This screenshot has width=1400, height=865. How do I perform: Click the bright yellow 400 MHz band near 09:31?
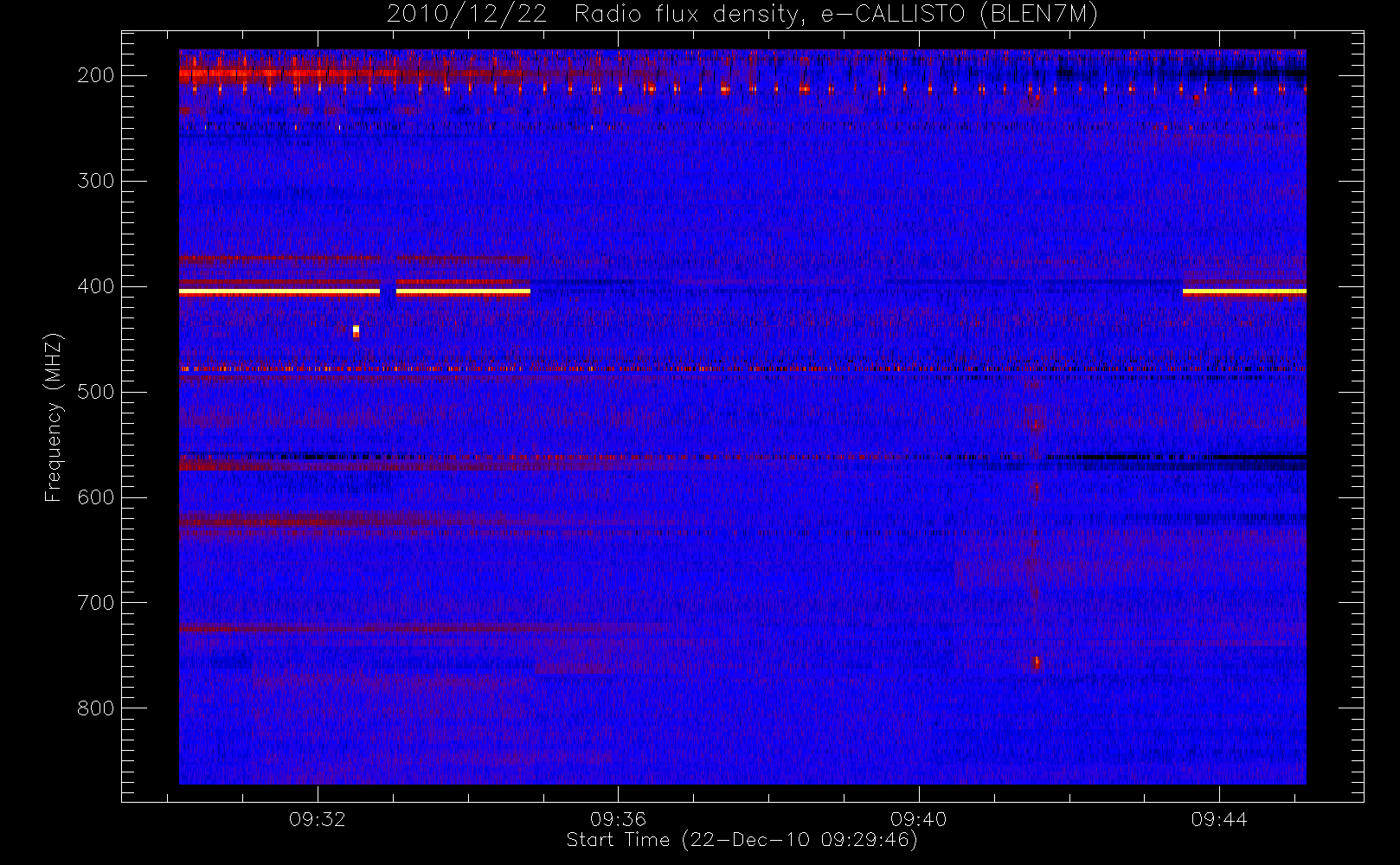[x=279, y=292]
